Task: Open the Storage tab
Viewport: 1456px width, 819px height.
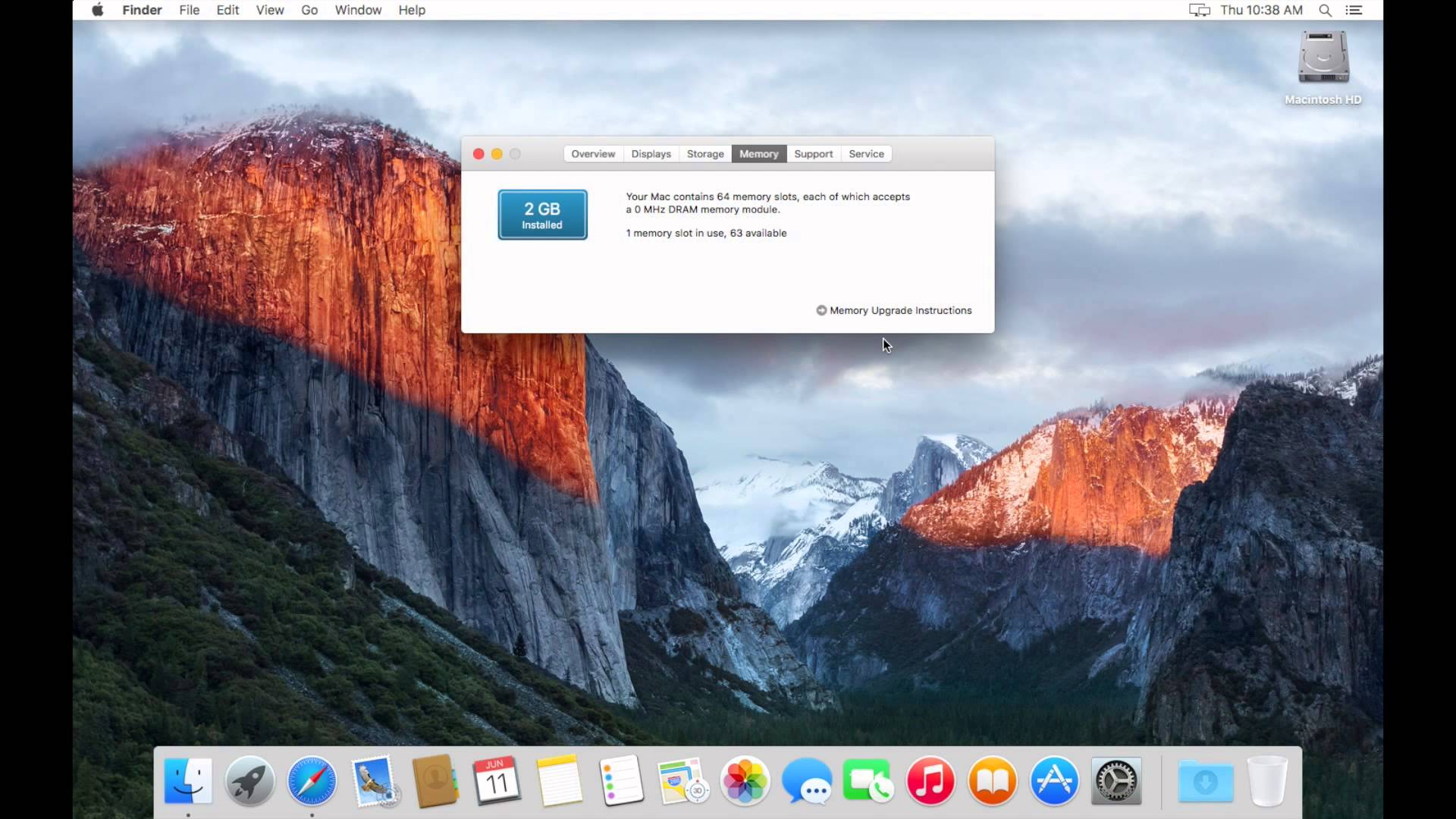Action: click(x=704, y=153)
